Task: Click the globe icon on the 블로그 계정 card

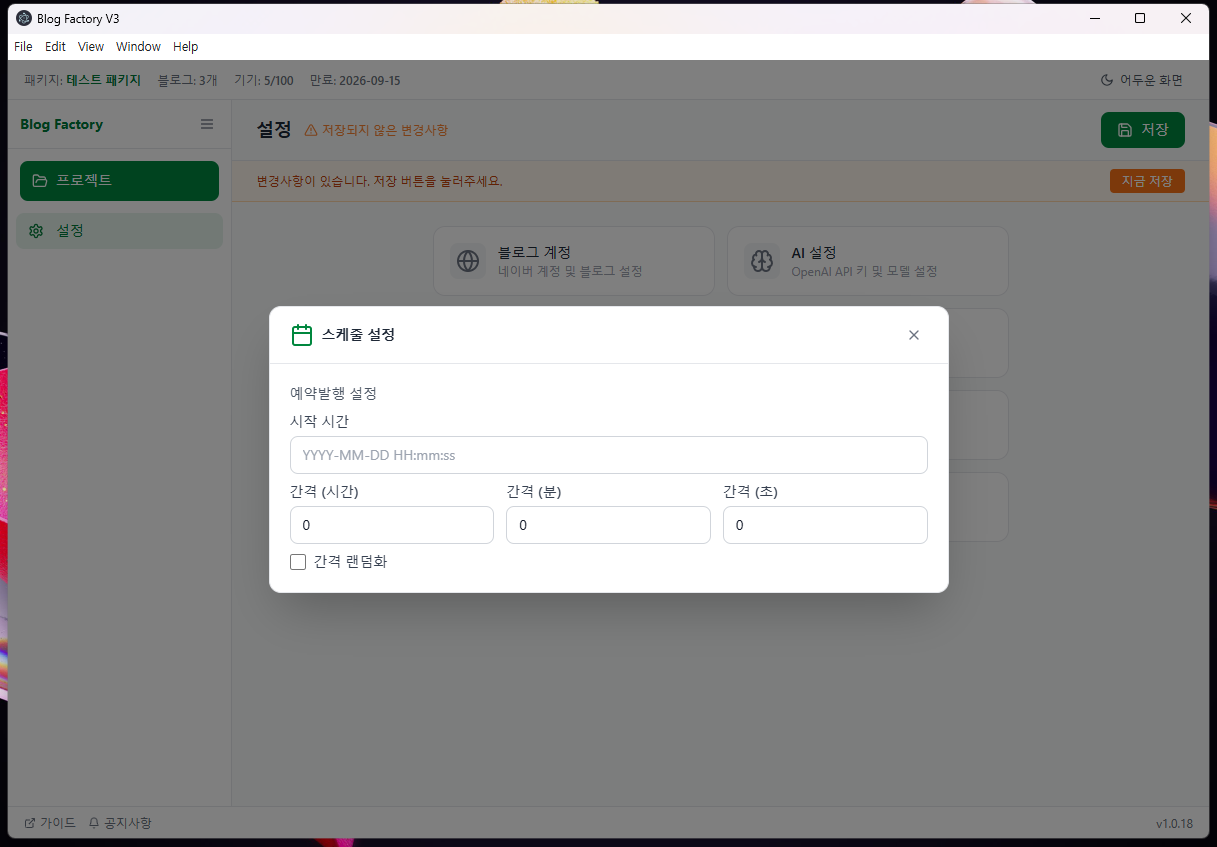Action: tap(468, 260)
